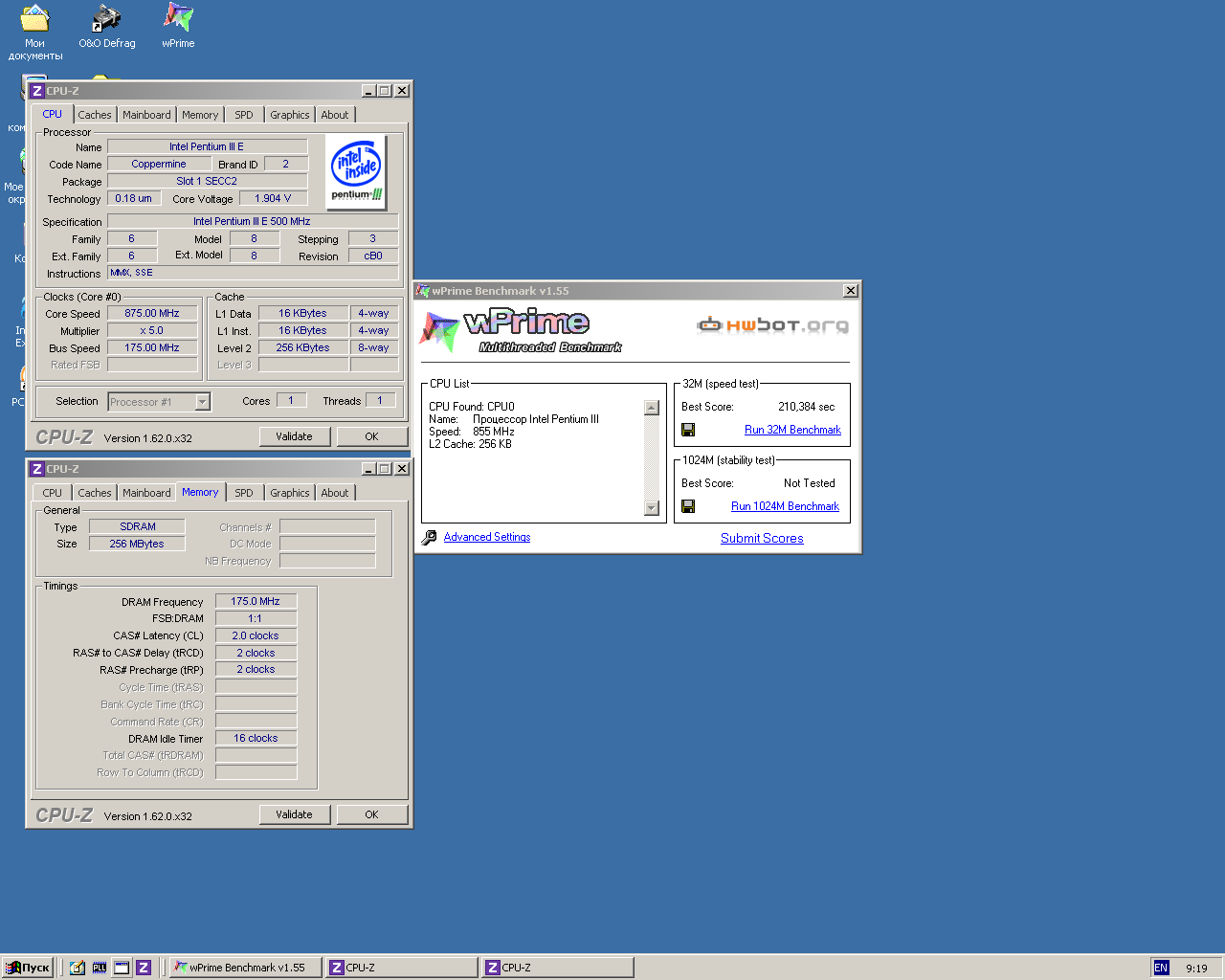Click the Core Voltage value 1.904 V
The height and width of the screenshot is (980, 1225).
[x=273, y=198]
